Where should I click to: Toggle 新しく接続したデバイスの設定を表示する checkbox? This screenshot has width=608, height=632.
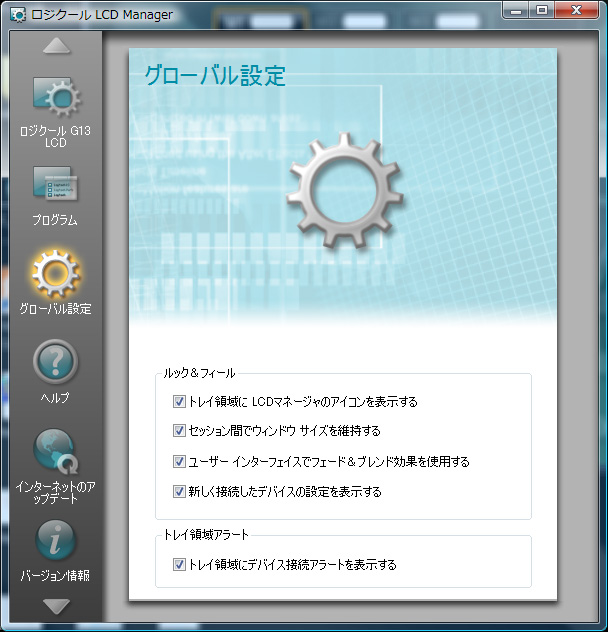tap(180, 492)
